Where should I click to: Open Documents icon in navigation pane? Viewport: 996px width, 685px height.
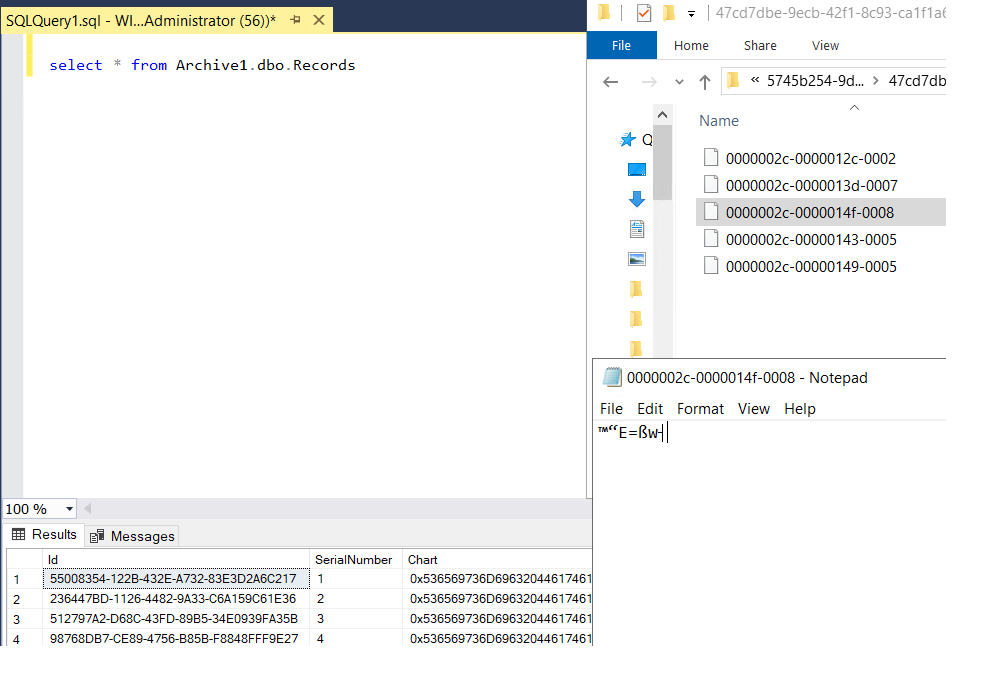[x=637, y=229]
